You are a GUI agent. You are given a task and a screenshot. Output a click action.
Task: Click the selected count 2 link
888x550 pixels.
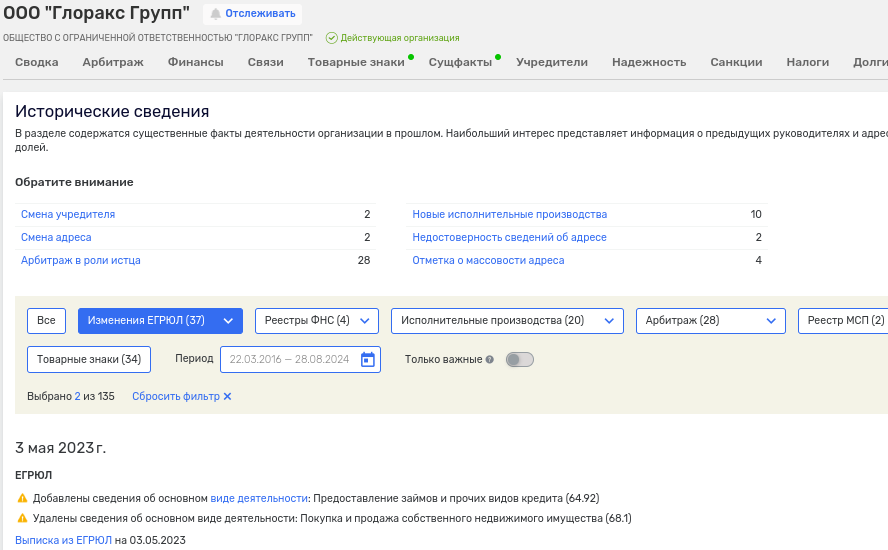(x=78, y=396)
